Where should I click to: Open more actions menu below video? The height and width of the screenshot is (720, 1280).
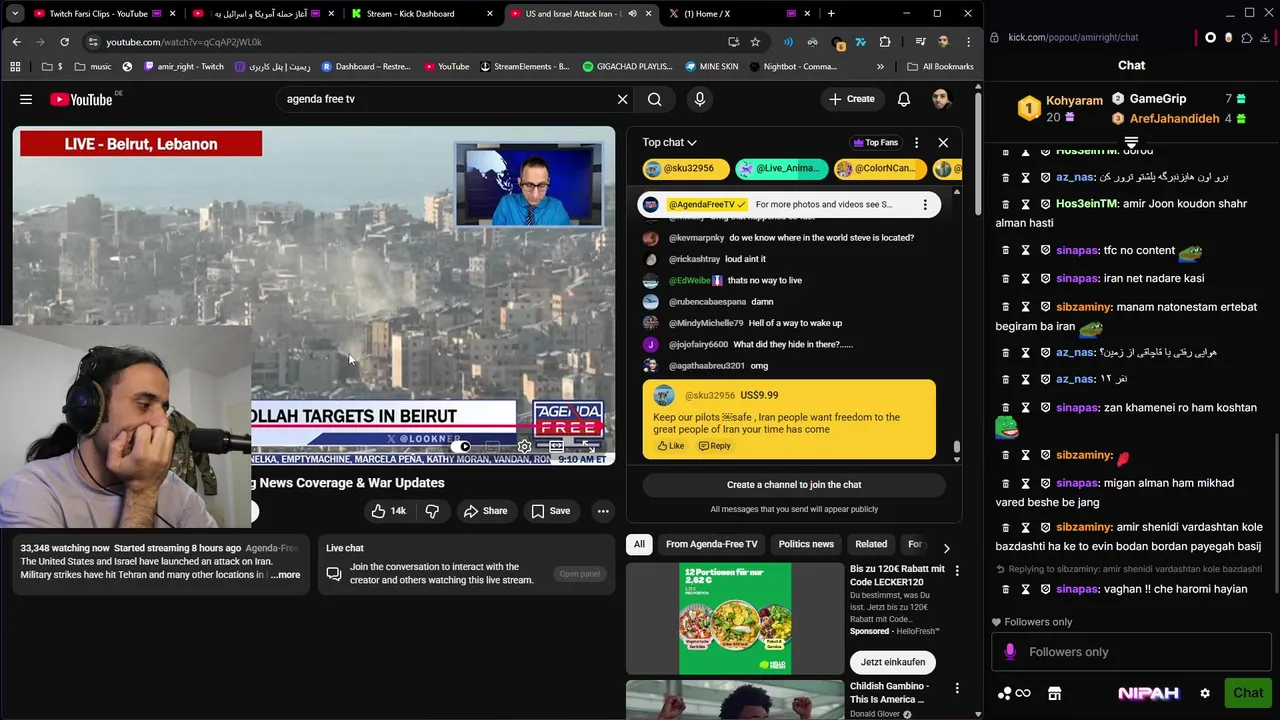(603, 511)
